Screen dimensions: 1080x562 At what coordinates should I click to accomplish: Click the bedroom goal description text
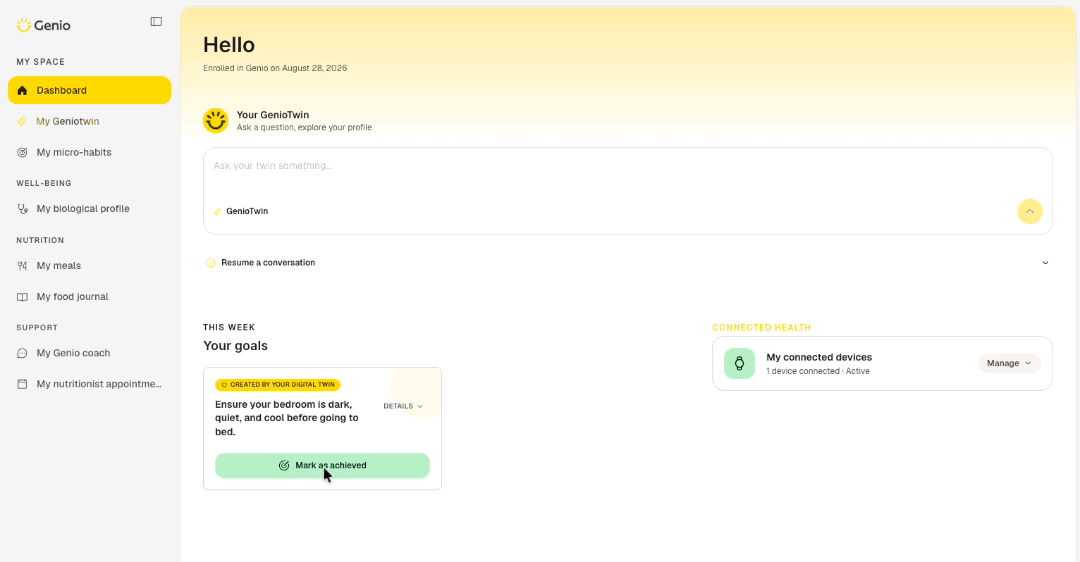(287, 418)
